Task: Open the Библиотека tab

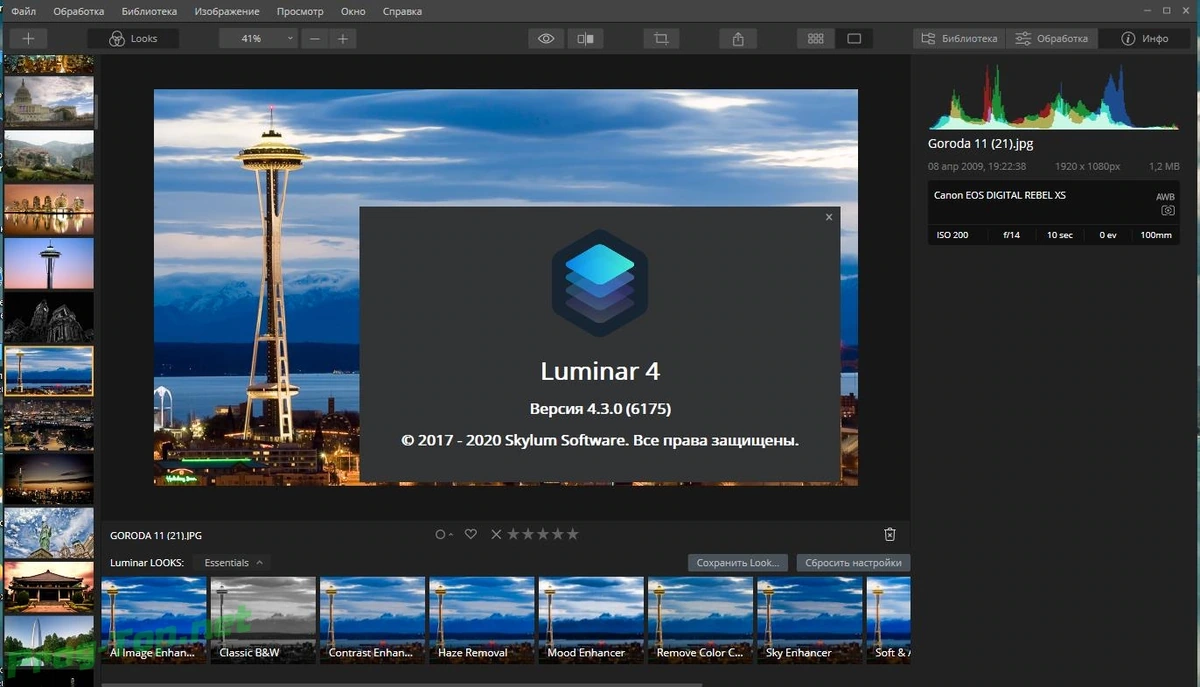Action: (959, 38)
